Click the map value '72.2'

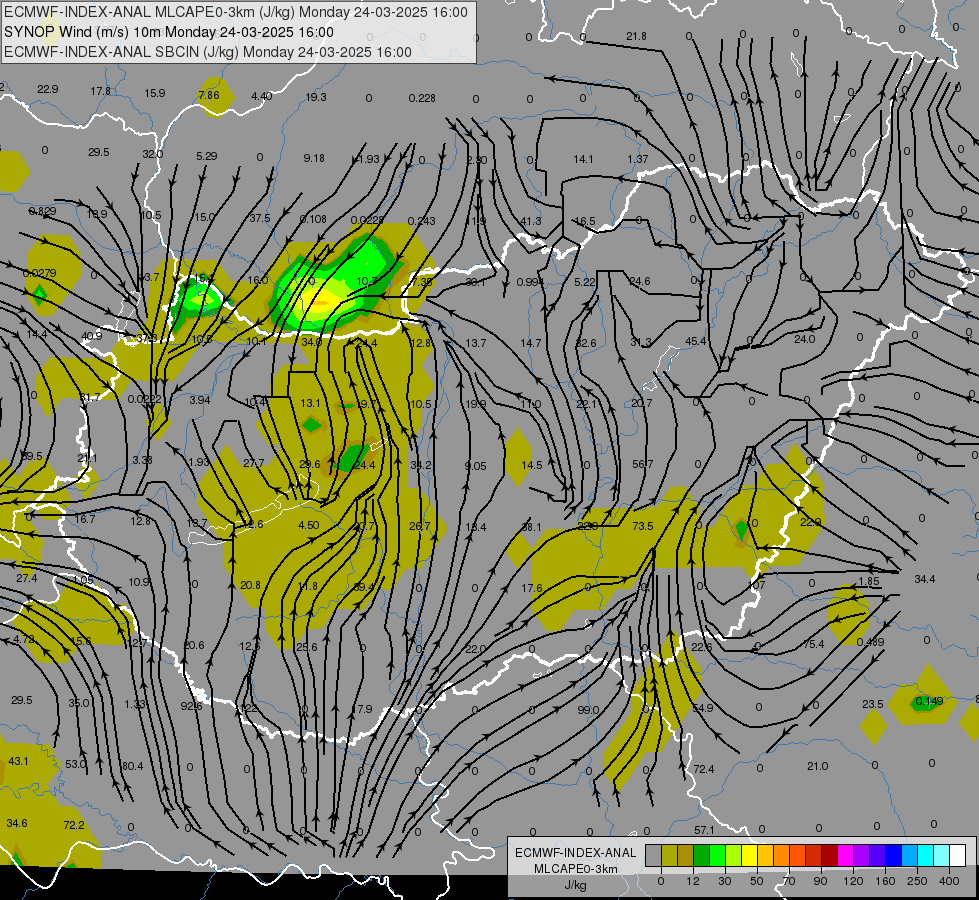[74, 825]
